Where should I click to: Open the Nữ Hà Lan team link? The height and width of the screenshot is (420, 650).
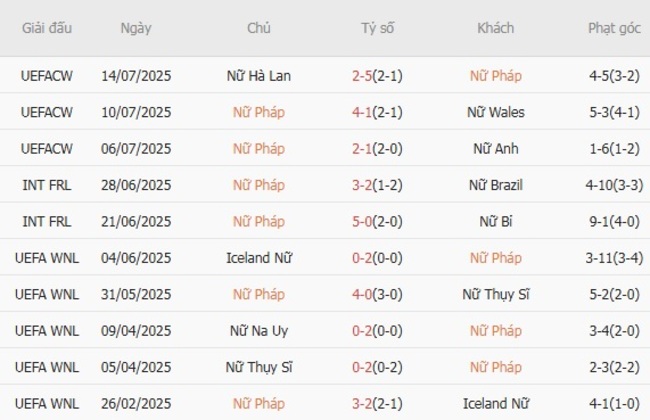click(x=259, y=76)
